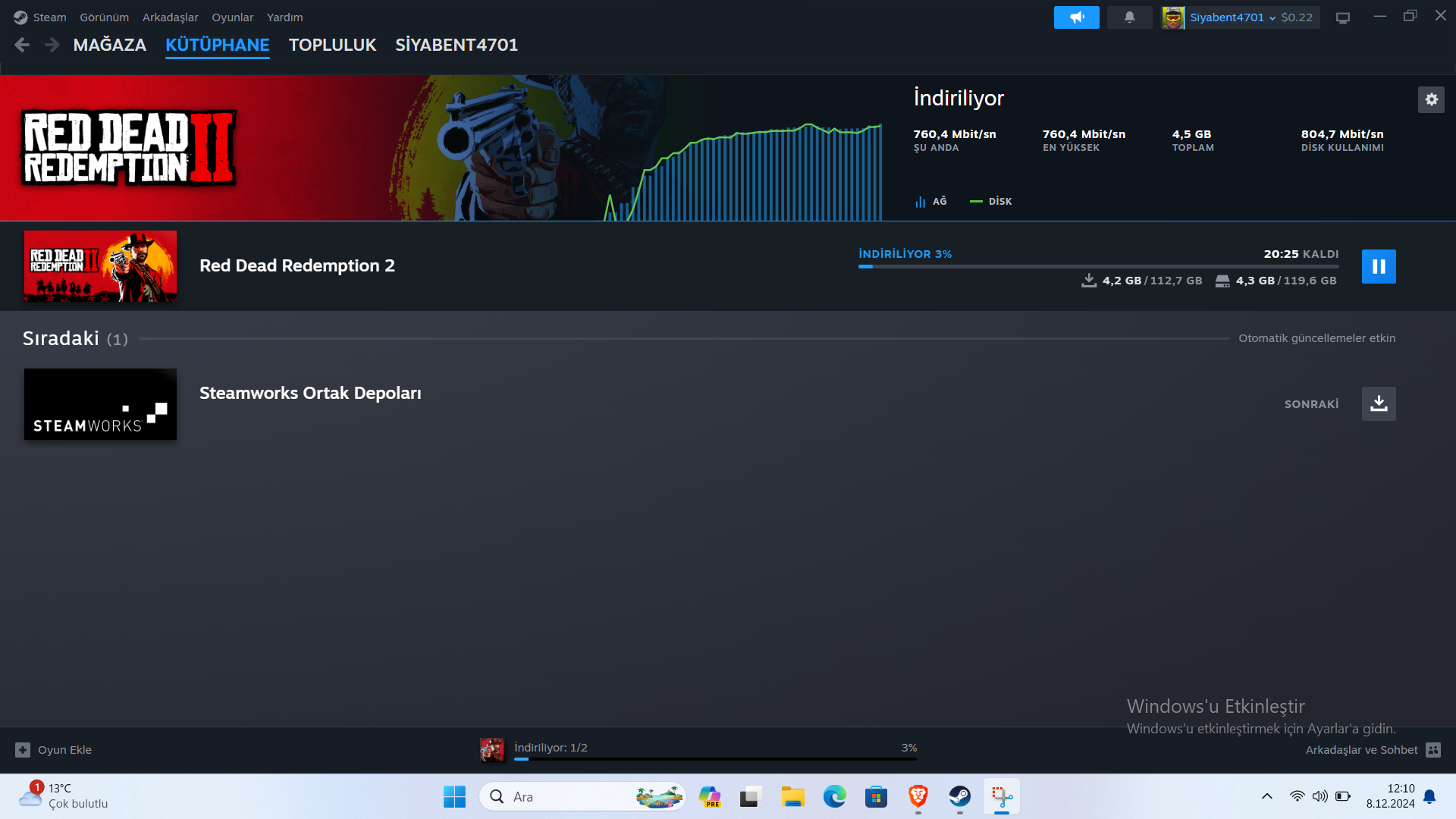Open download settings gear icon
The height and width of the screenshot is (819, 1456).
click(x=1431, y=99)
